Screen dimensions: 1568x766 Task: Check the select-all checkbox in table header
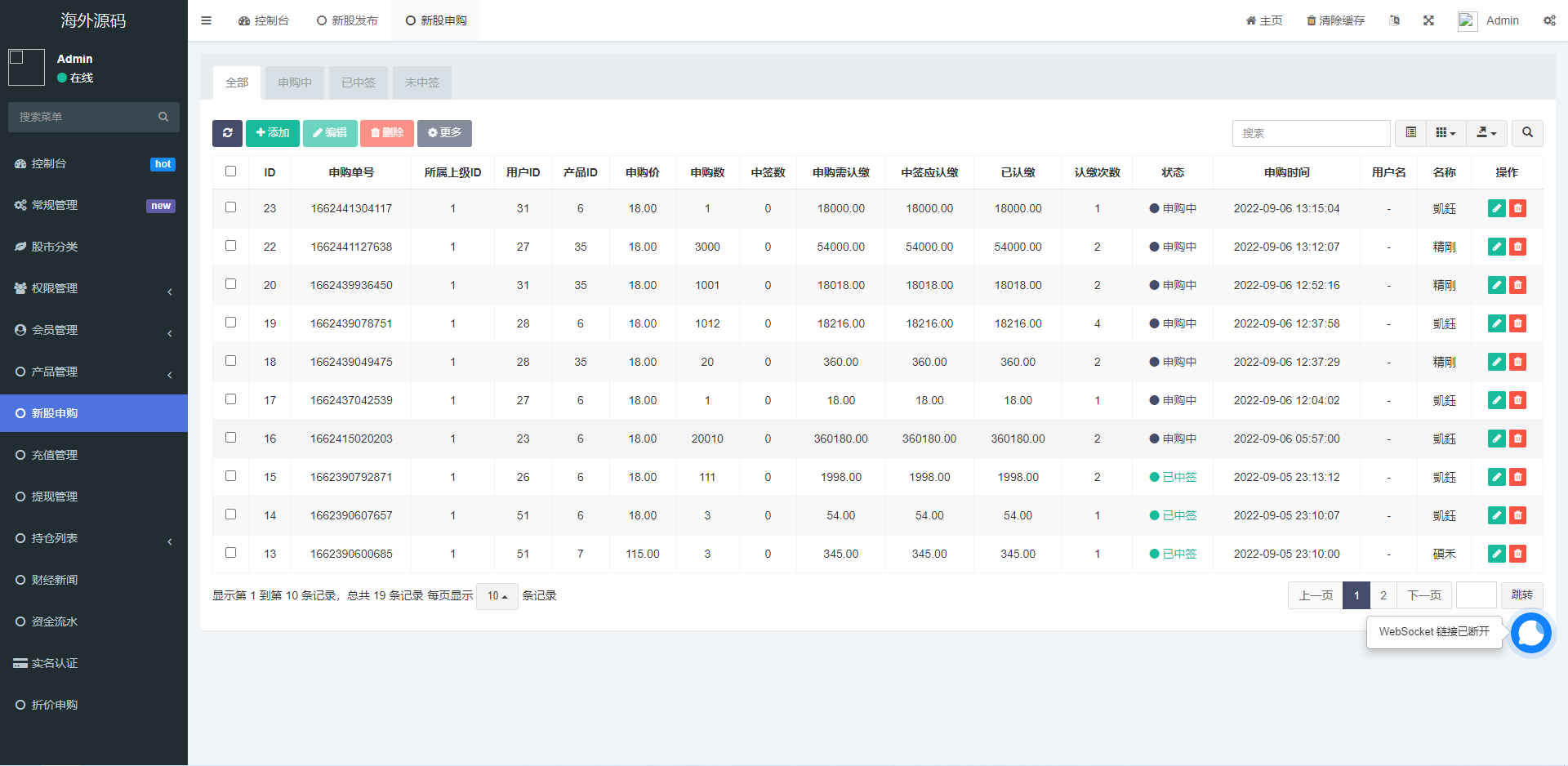pos(230,171)
